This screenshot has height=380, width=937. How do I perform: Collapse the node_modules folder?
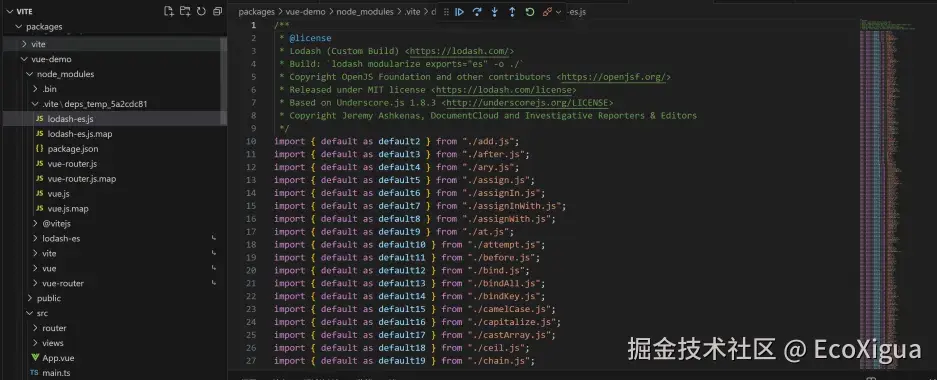(x=29, y=74)
